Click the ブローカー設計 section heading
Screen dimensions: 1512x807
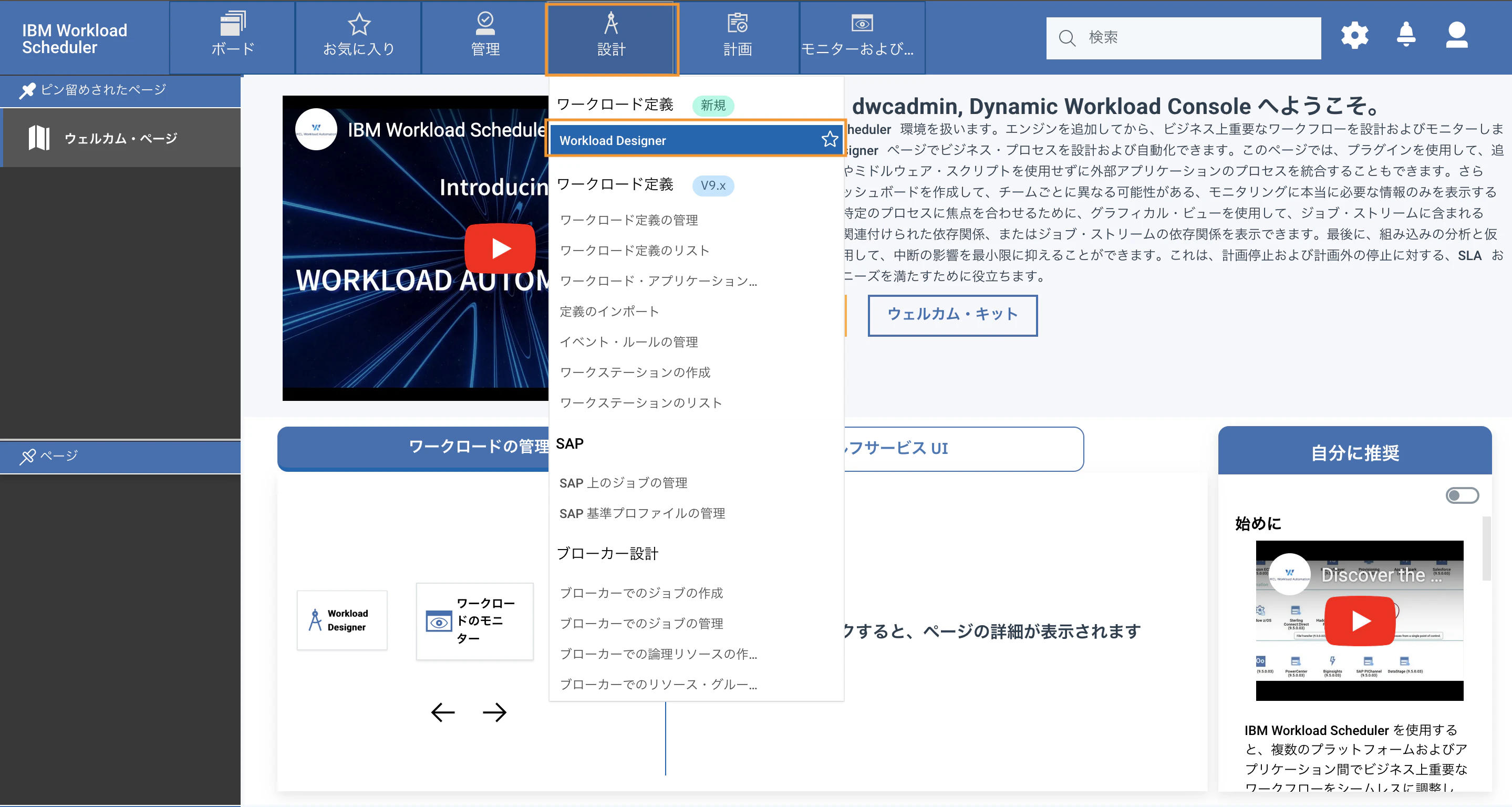(607, 554)
